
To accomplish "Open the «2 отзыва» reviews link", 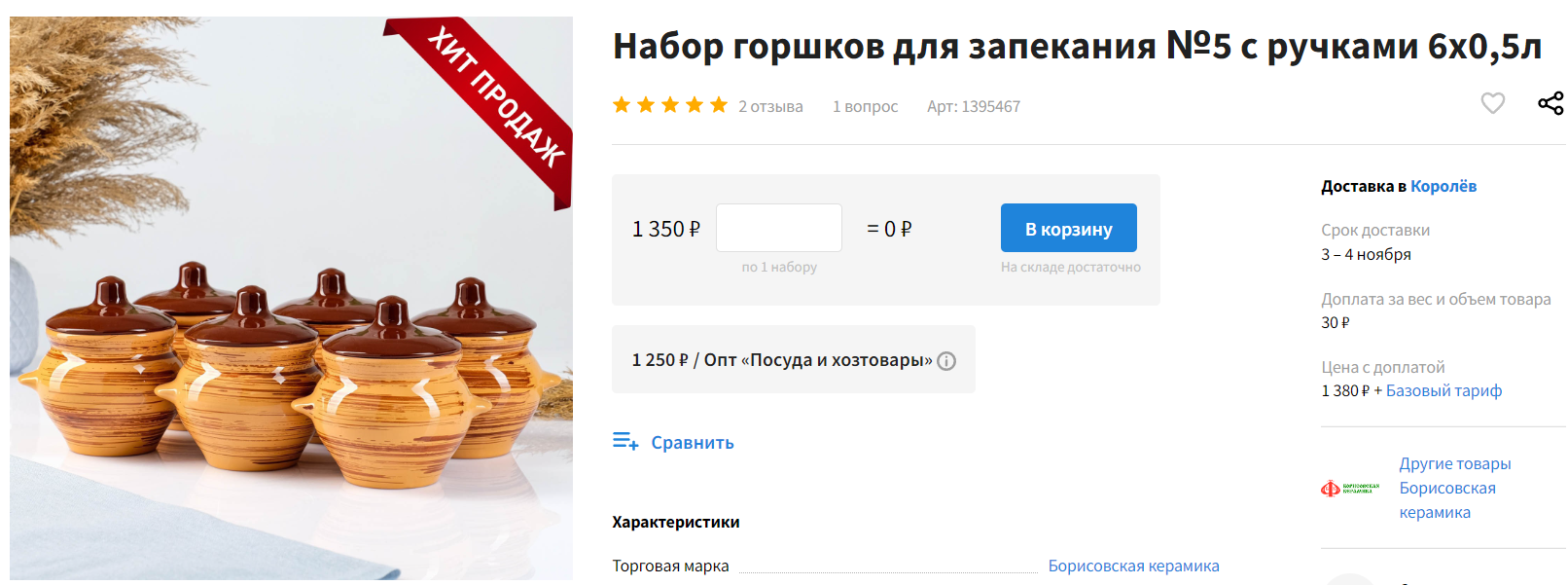I will point(770,106).
